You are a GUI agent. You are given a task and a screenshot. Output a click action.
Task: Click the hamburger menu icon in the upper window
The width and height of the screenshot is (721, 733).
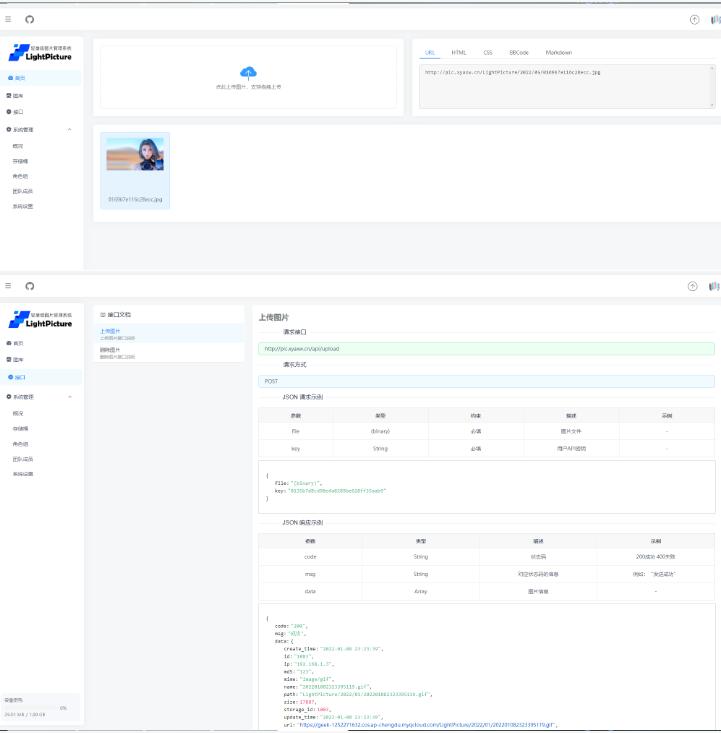tap(9, 20)
